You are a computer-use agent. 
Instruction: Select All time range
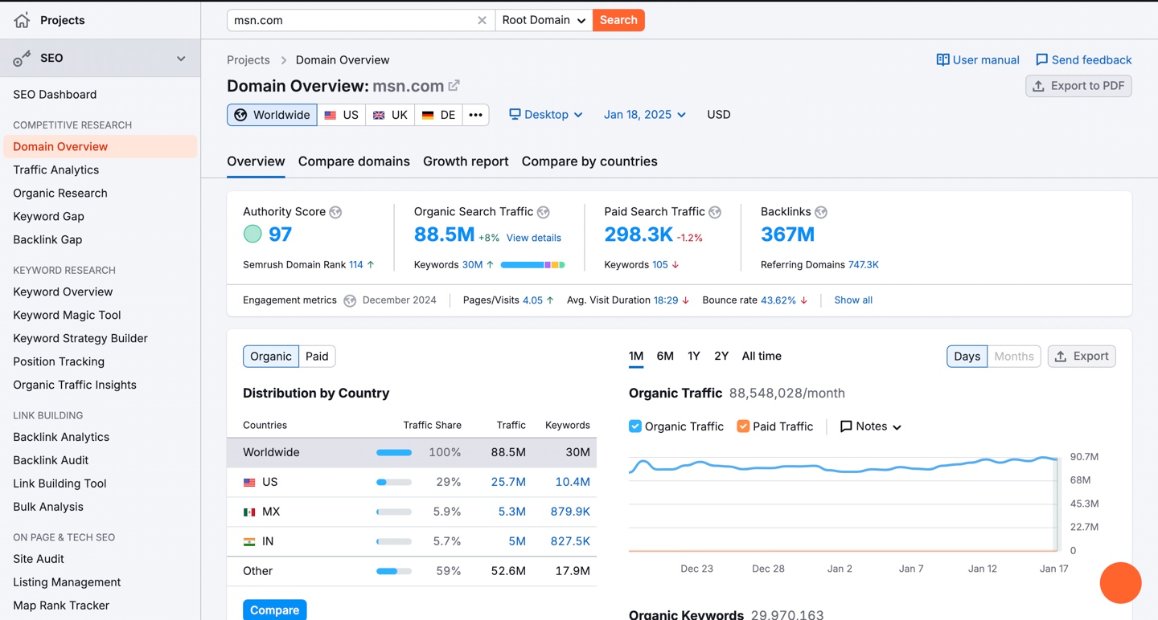tap(761, 356)
